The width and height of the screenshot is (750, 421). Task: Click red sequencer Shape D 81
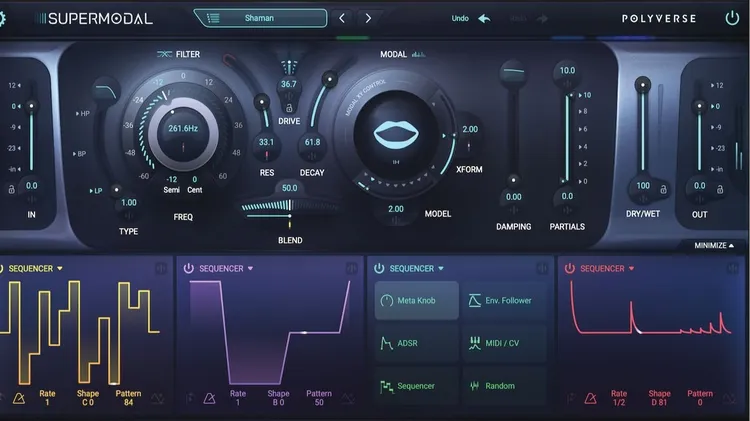(x=659, y=398)
